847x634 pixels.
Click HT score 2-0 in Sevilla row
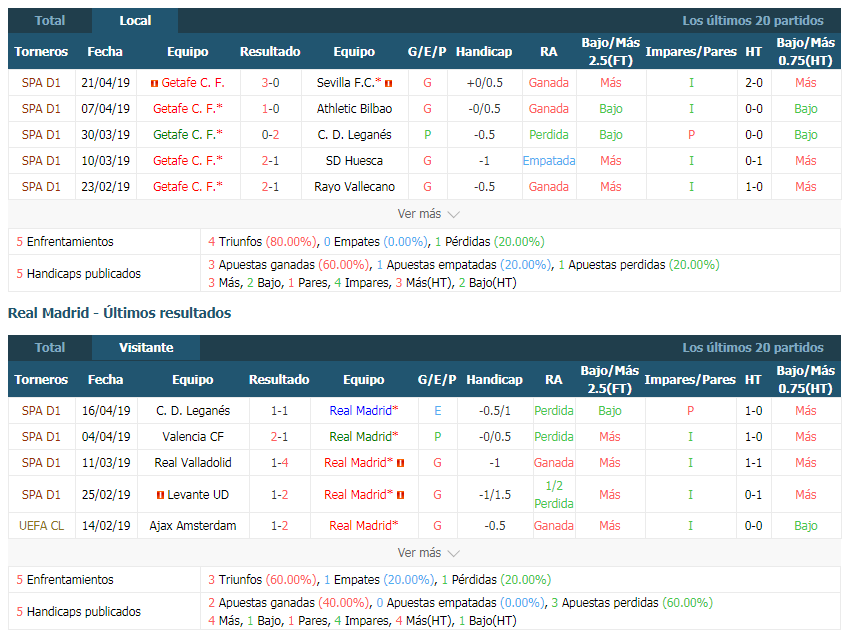[x=754, y=83]
